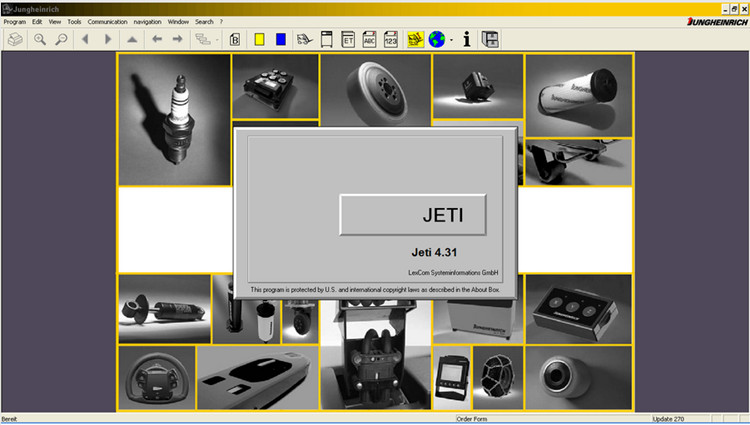Open the Communication menu
This screenshot has width=750, height=425.
point(107,22)
